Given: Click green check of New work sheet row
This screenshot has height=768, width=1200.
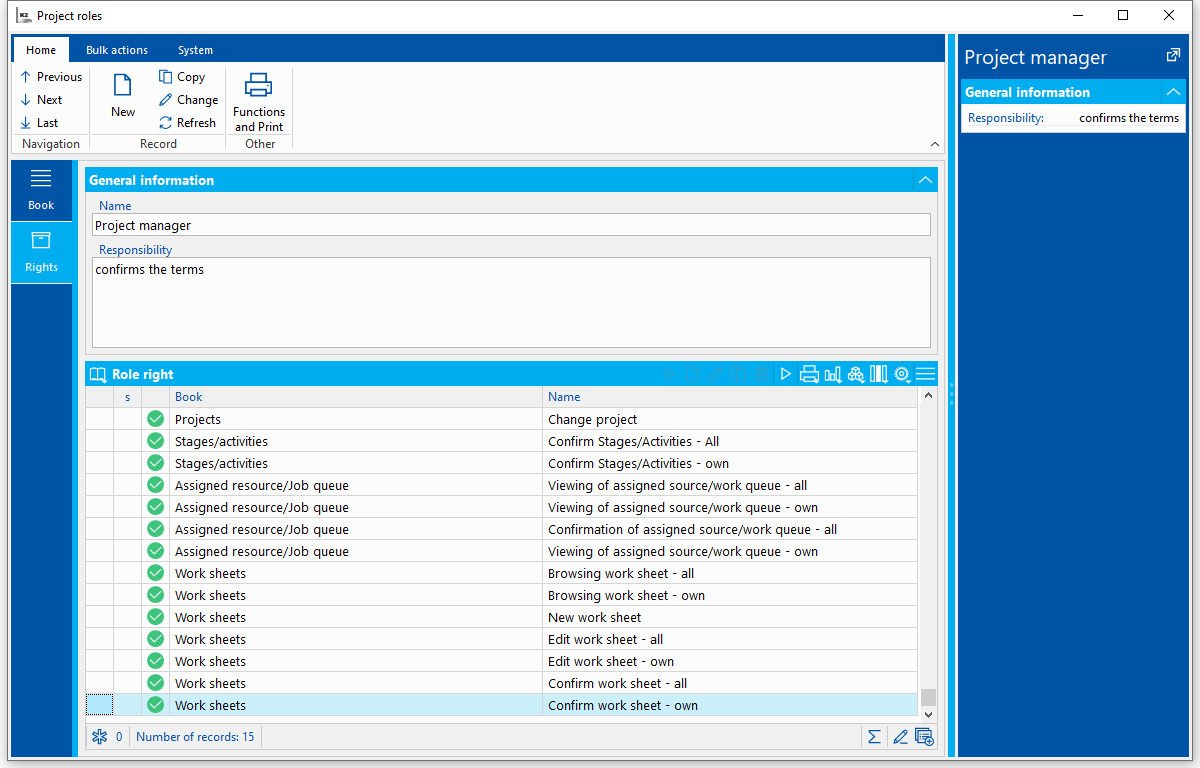Looking at the screenshot, I should click(x=155, y=617).
